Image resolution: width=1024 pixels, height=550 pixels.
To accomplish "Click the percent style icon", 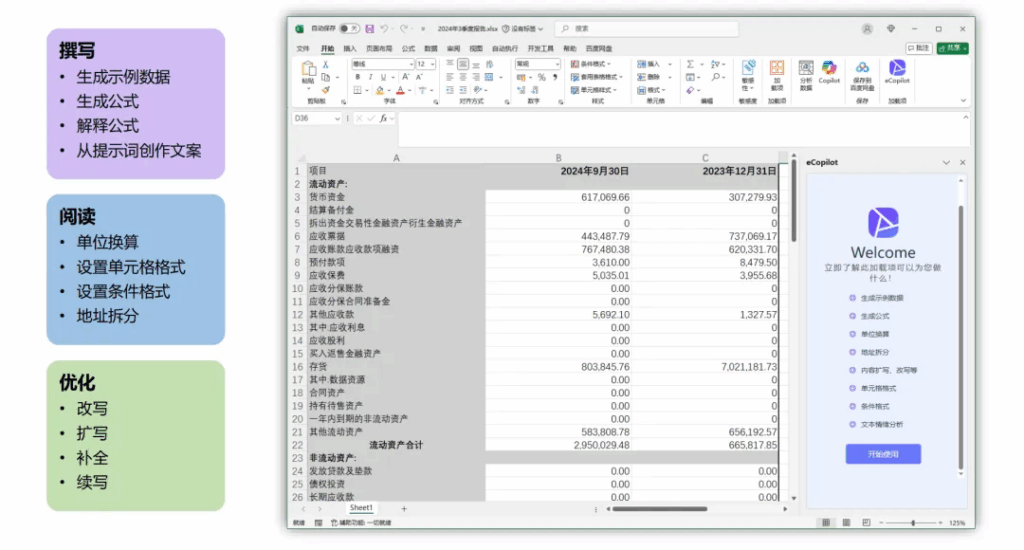I will [x=541, y=77].
